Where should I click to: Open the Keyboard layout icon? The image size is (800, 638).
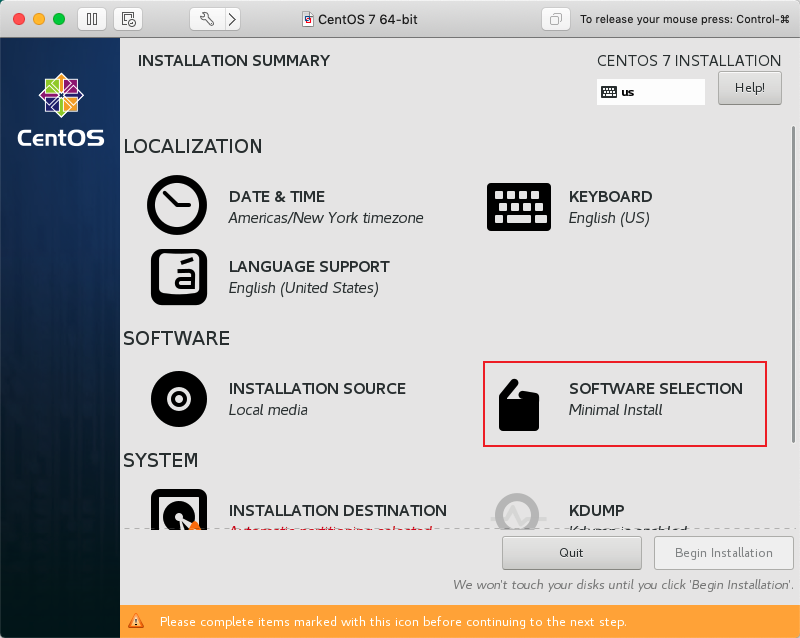[x=519, y=207]
